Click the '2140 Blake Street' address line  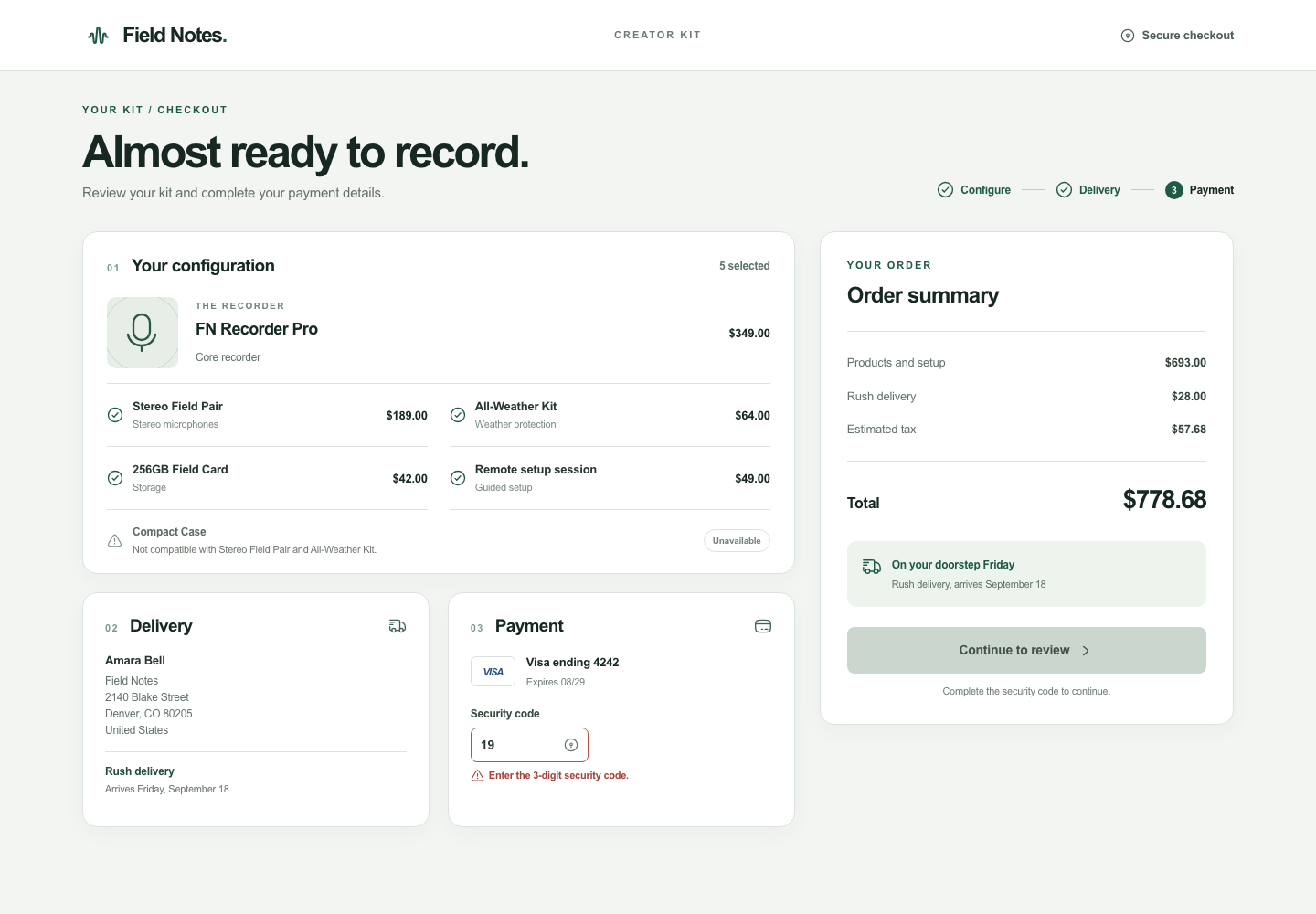point(147,697)
